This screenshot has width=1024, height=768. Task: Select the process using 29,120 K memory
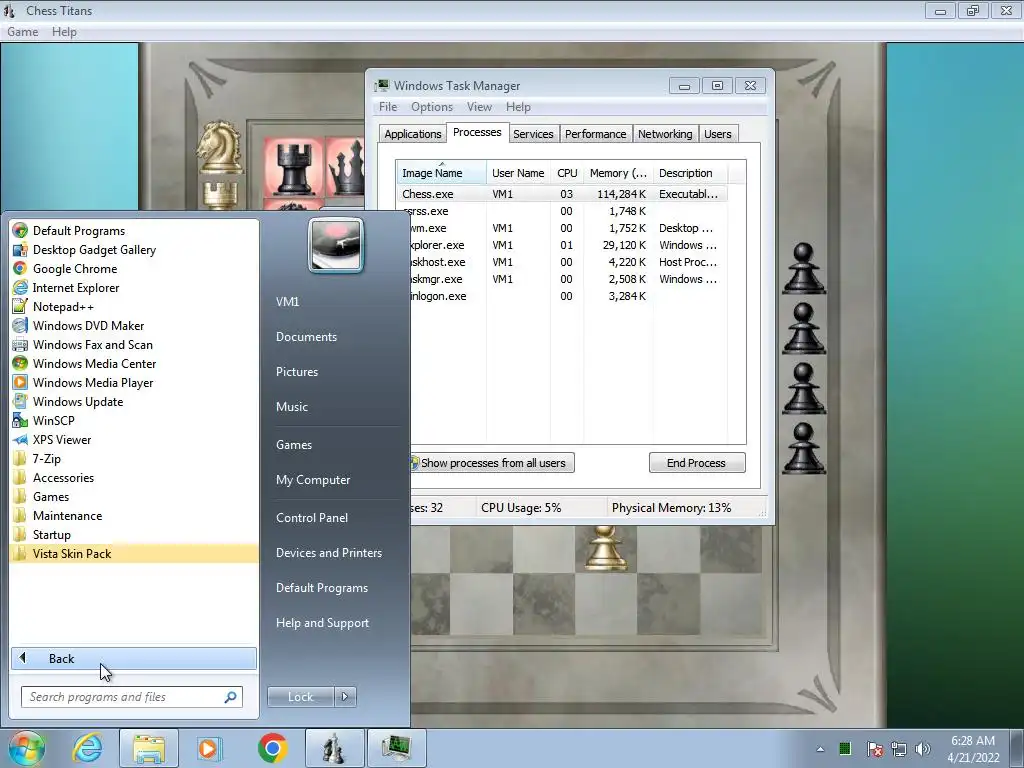(x=562, y=245)
